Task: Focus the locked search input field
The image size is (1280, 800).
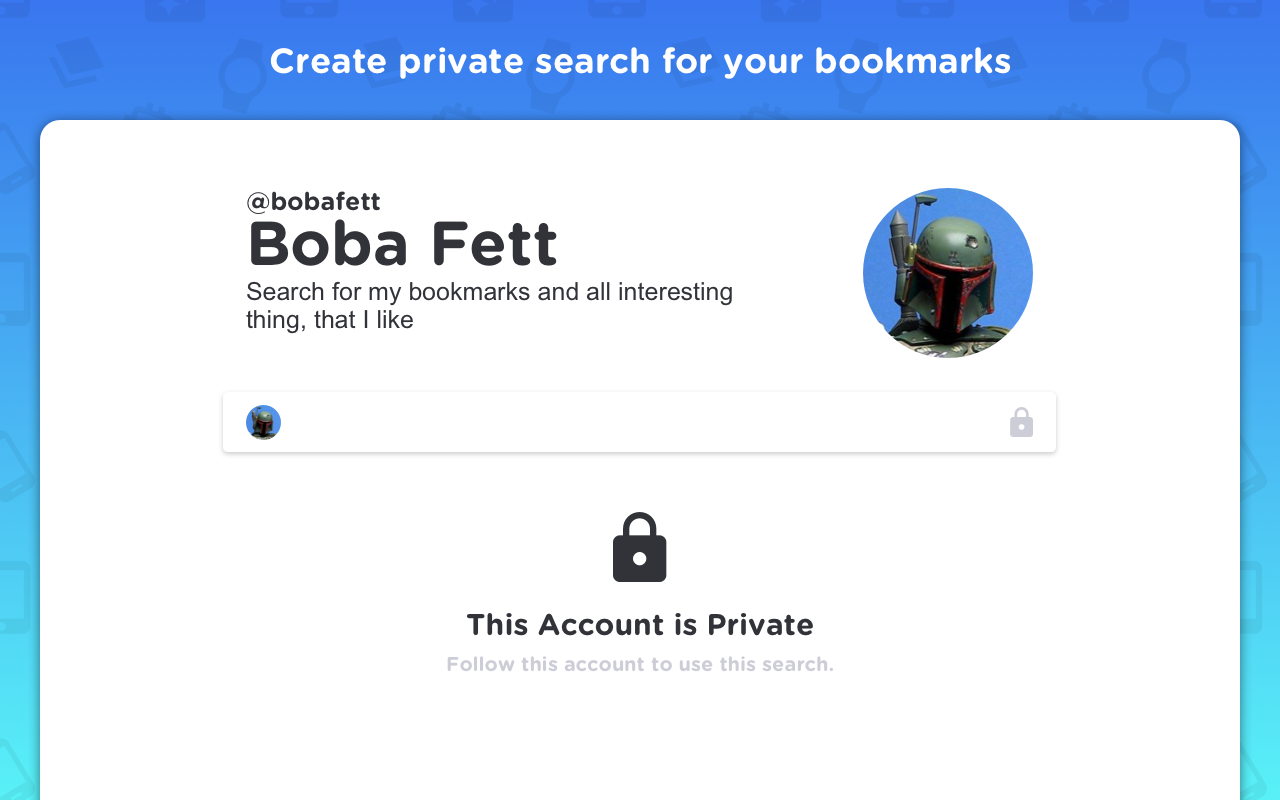Action: [x=640, y=422]
